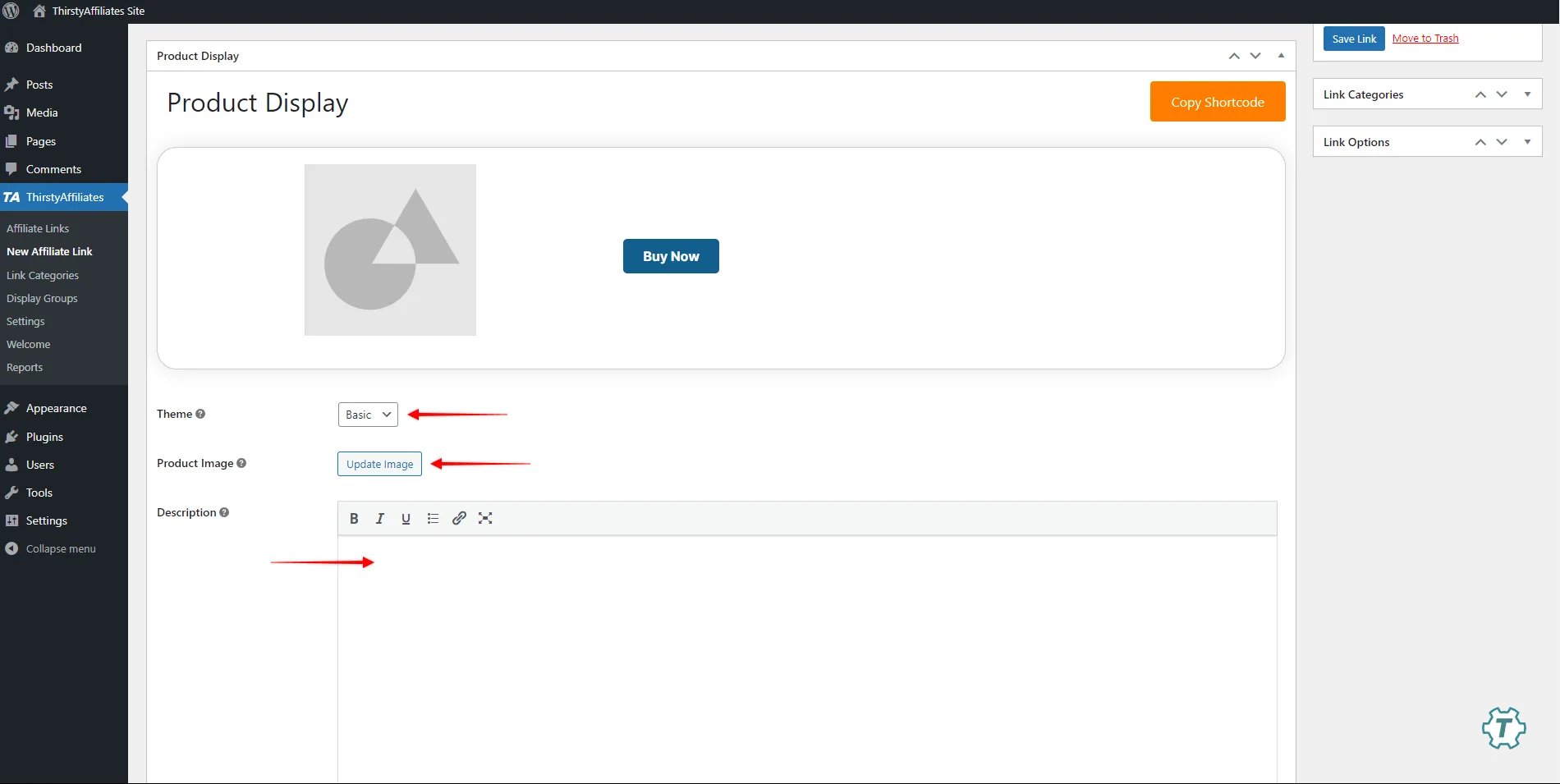Collapse the admin sidebar menu
Screen dimensions: 1560x784
pyautogui.click(x=64, y=548)
